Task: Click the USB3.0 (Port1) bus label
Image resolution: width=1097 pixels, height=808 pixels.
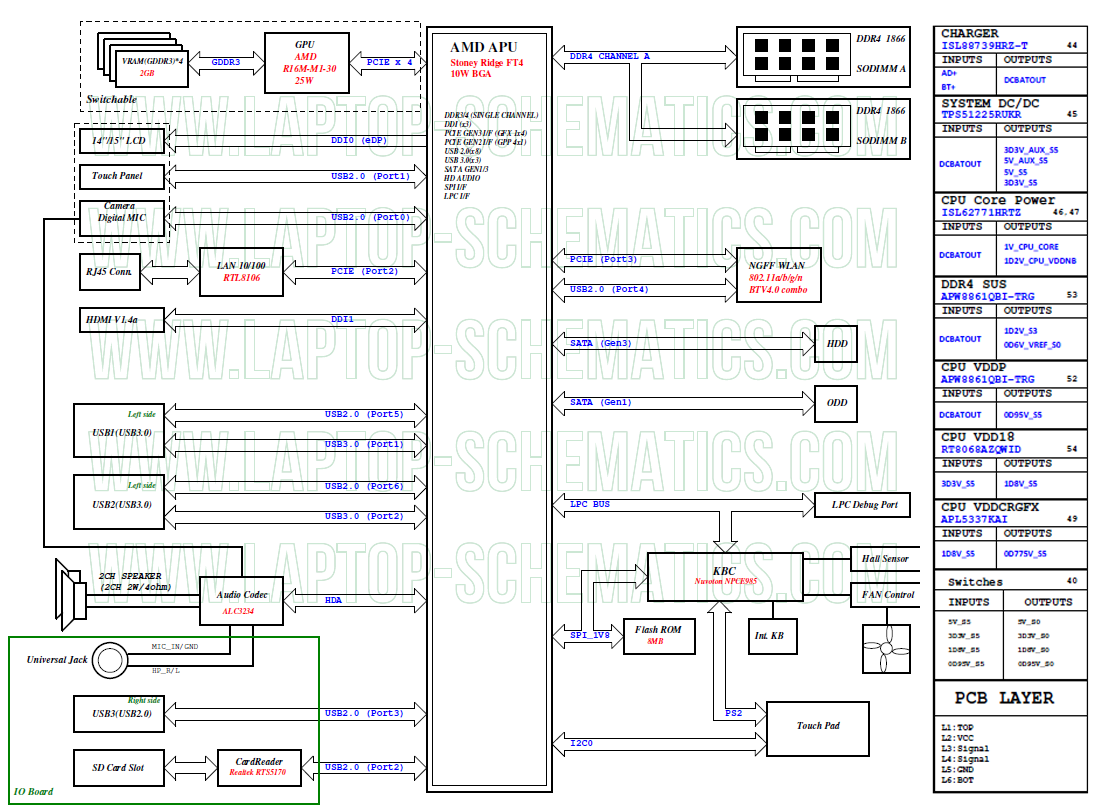Action: coord(365,444)
